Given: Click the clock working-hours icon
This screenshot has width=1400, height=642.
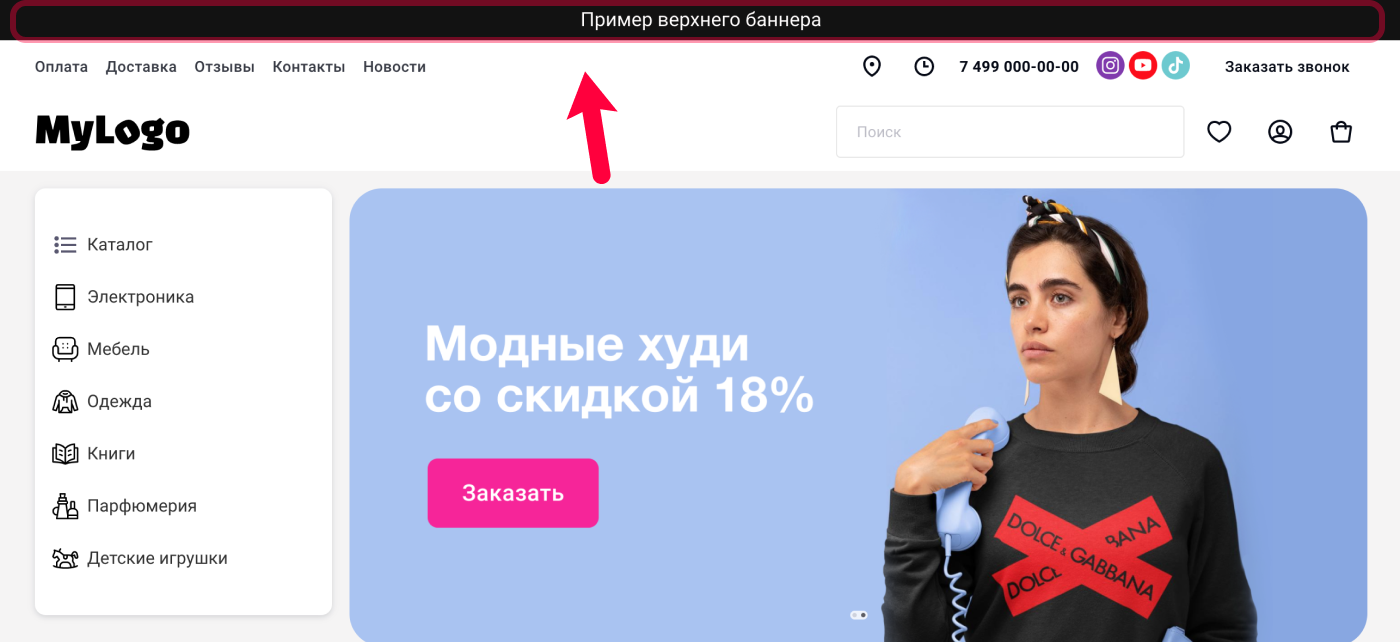Looking at the screenshot, I should (924, 67).
